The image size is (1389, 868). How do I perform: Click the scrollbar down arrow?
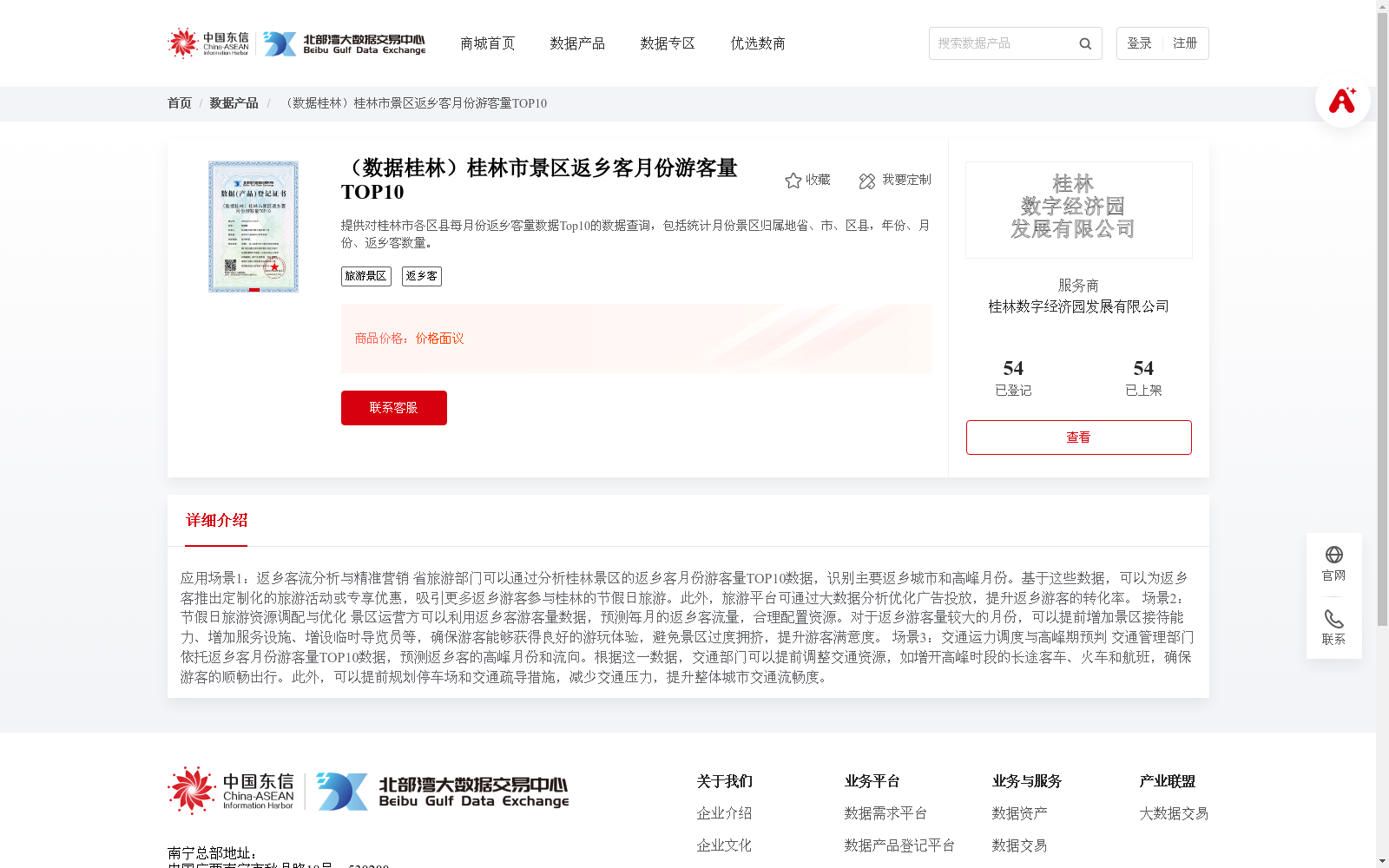pyautogui.click(x=1382, y=861)
